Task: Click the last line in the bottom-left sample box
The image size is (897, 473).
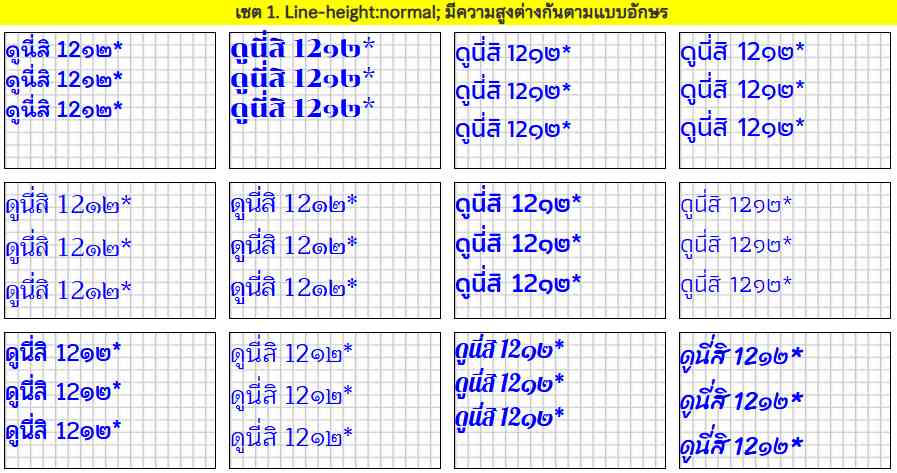Action: coord(64,433)
